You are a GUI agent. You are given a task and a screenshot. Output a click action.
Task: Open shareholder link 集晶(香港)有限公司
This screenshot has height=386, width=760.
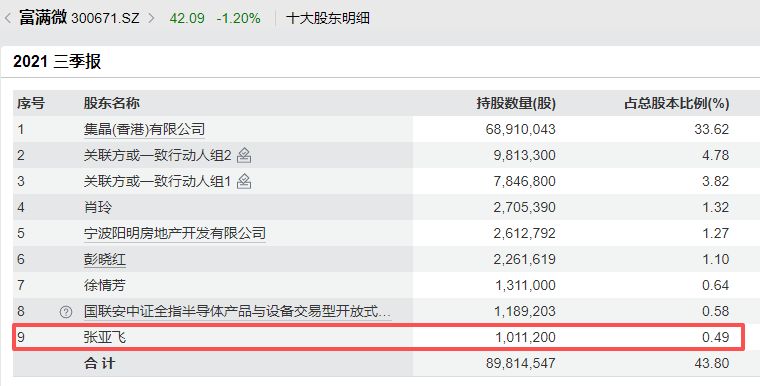click(144, 129)
